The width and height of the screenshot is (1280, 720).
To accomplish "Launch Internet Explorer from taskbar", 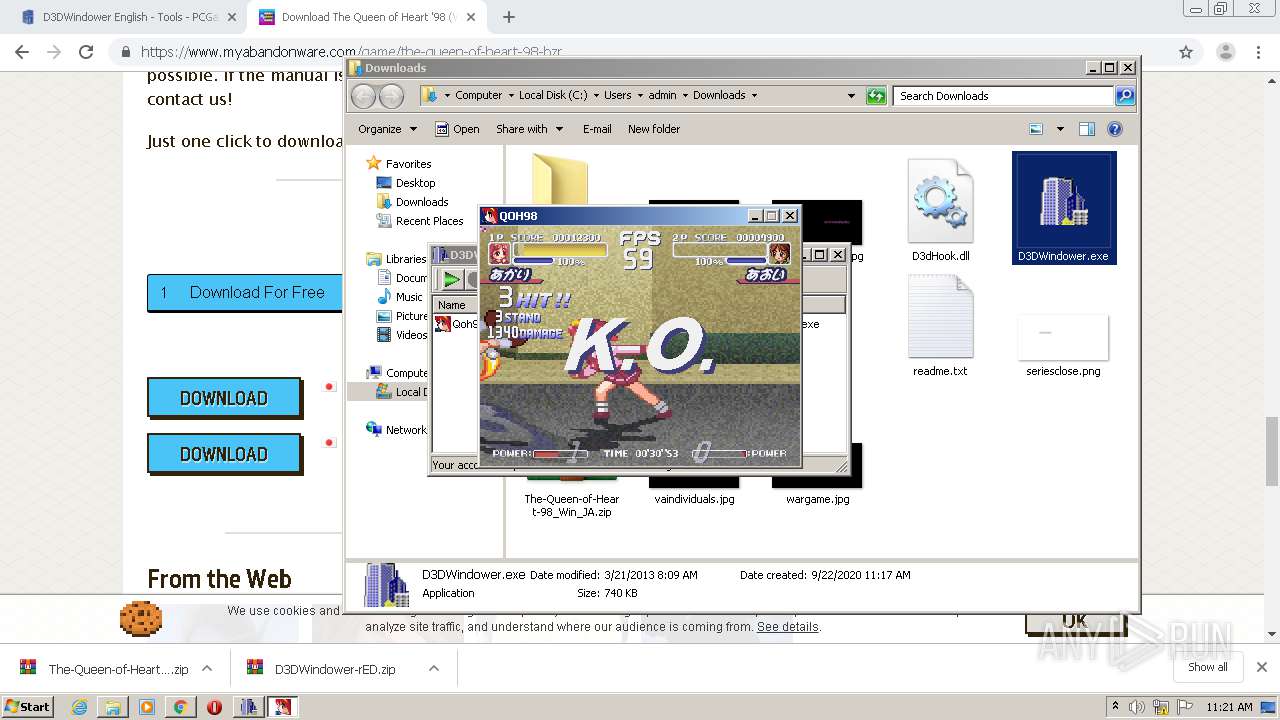I will (79, 707).
